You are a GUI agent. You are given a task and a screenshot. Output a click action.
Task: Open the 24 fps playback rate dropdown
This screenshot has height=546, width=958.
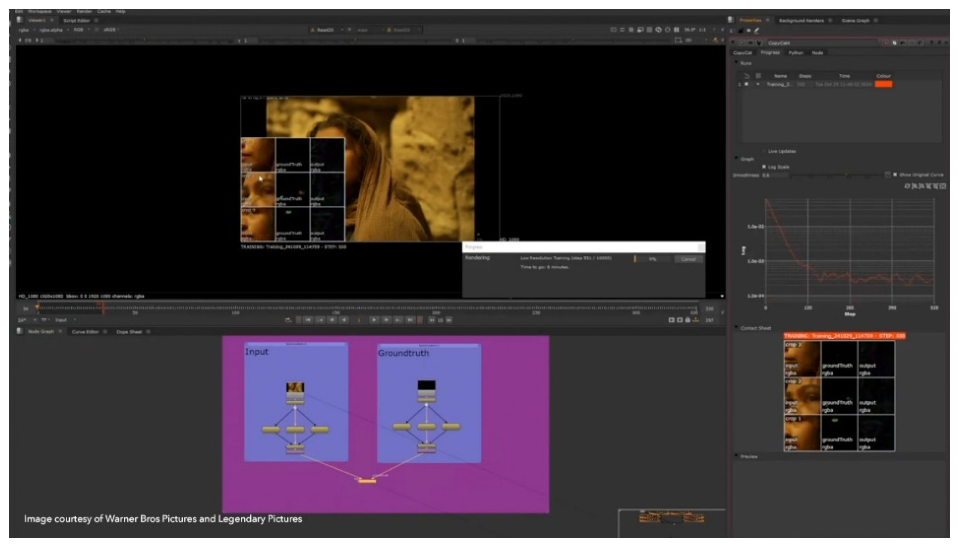pyautogui.click(x=27, y=319)
